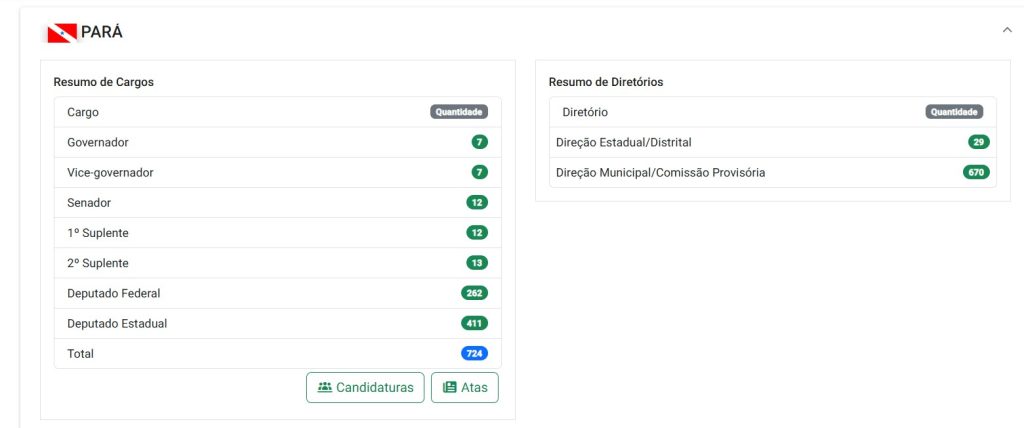
Task: Select the Direção Municipal/Comissão Provisória row
Action: pyautogui.click(x=773, y=173)
